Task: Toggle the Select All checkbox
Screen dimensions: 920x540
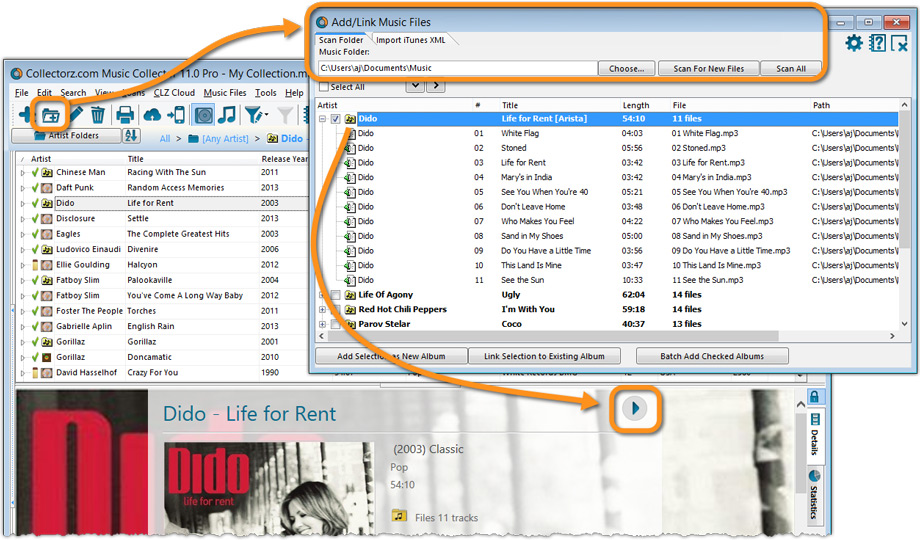Action: [322, 87]
